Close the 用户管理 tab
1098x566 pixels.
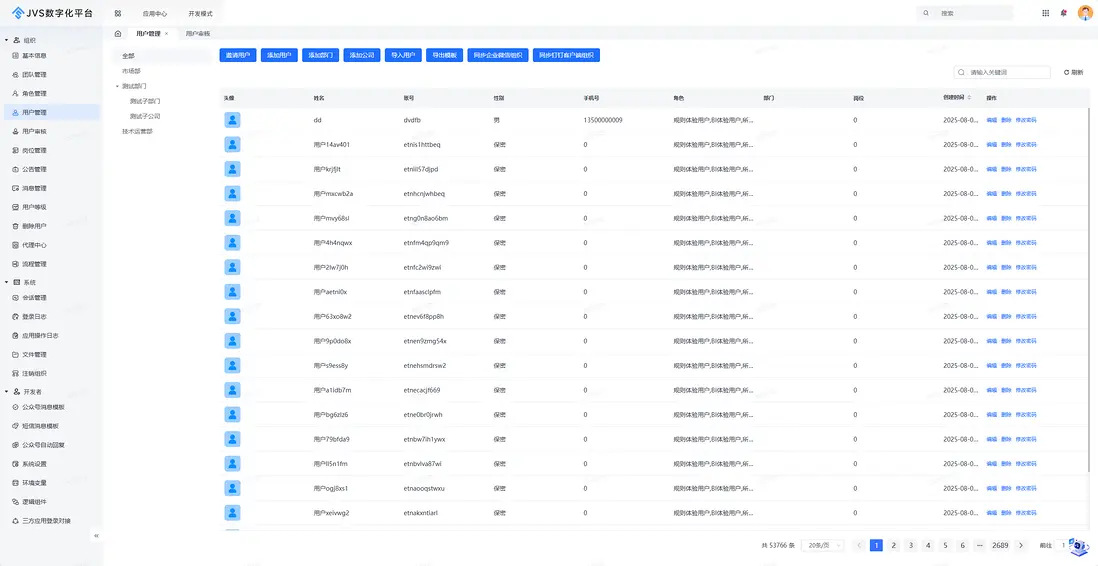pos(166,34)
